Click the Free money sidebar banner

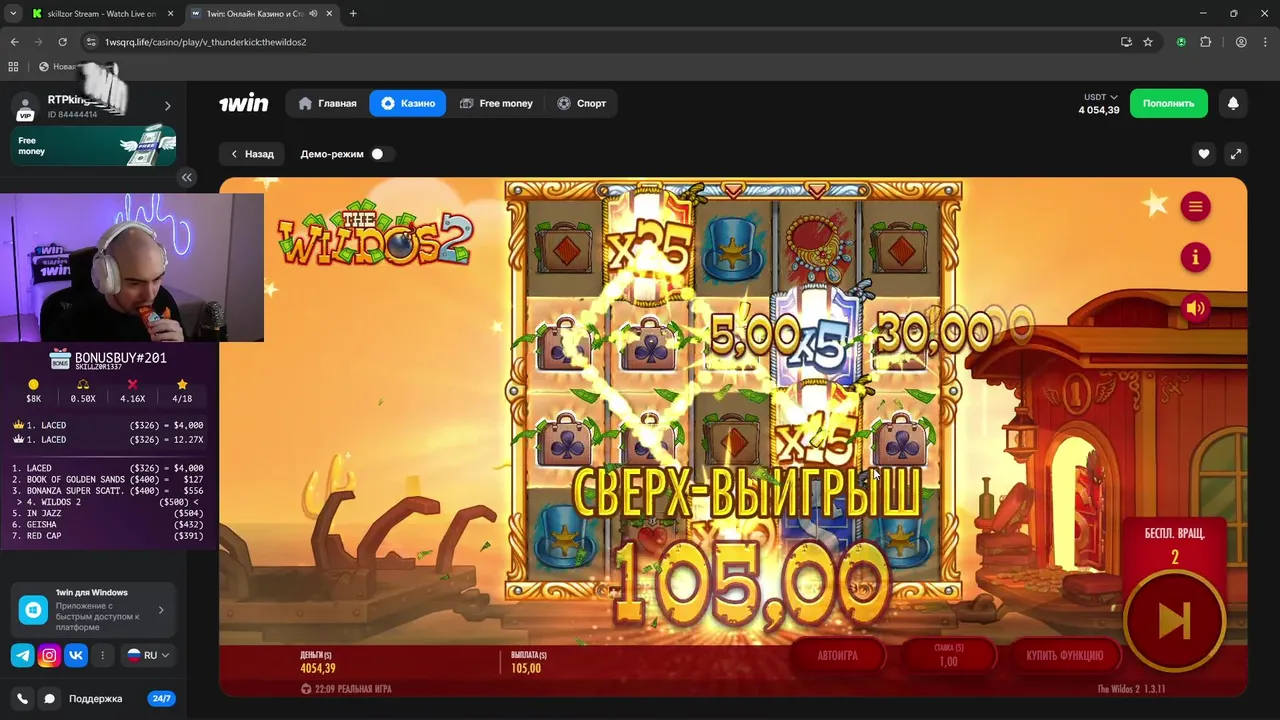pos(93,146)
